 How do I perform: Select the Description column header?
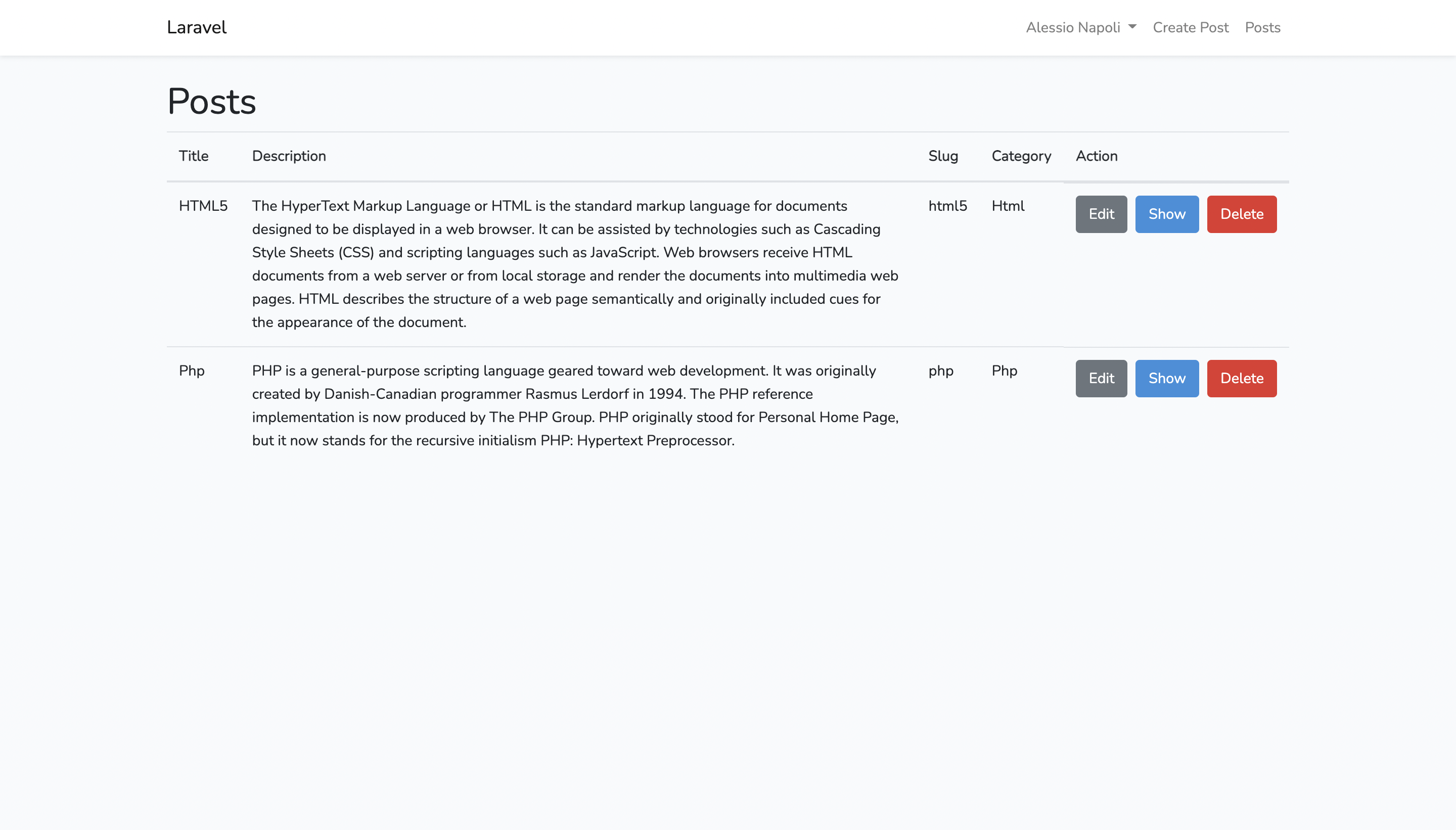point(289,156)
